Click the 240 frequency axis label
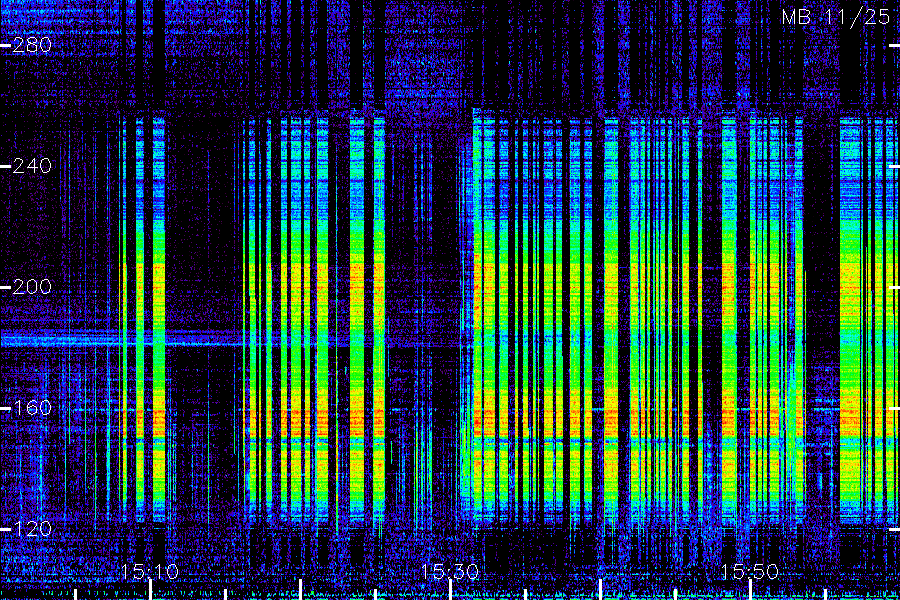Viewport: 900px width, 600px height. [x=32, y=166]
